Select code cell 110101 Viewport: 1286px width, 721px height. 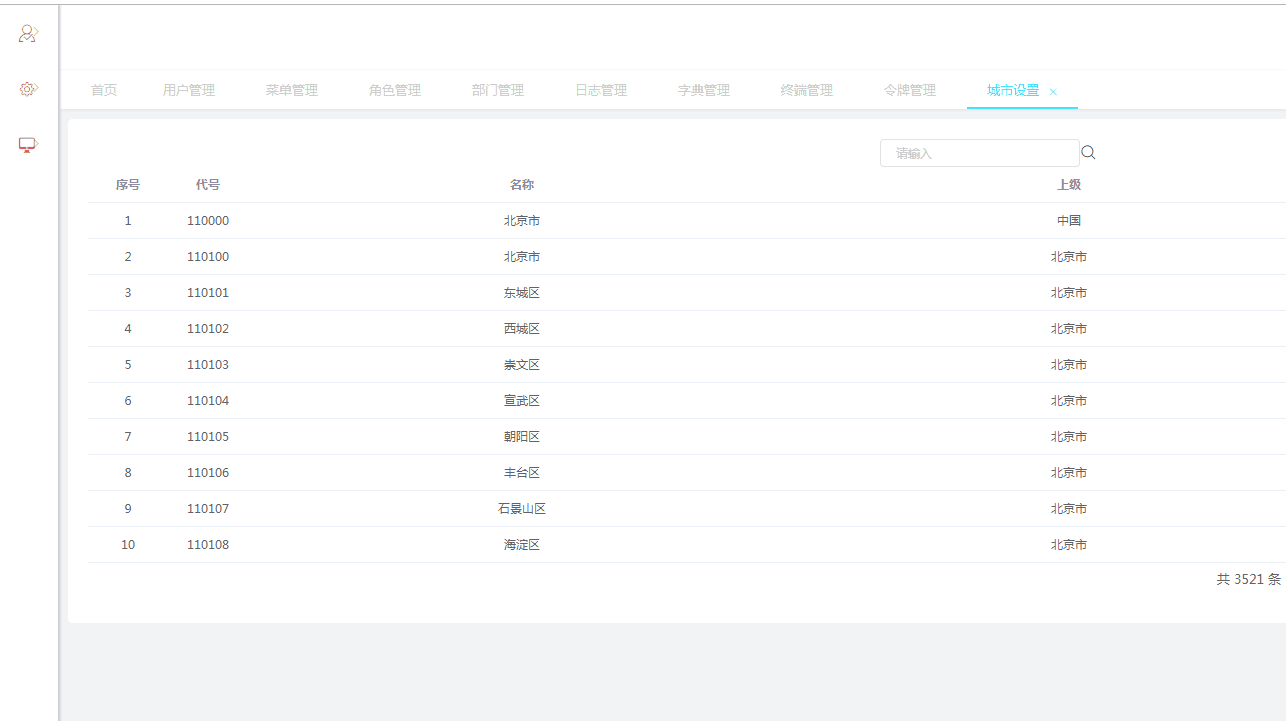[x=208, y=293]
